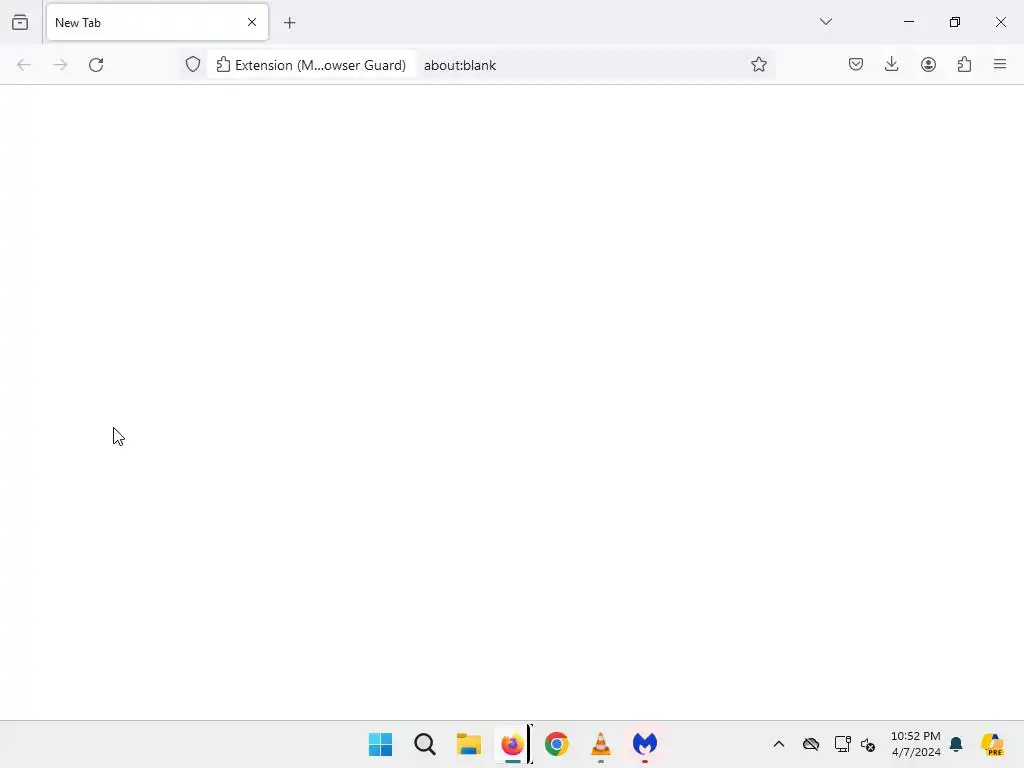The width and height of the screenshot is (1024, 768).
Task: Save page to Pocket icon
Action: click(x=856, y=65)
